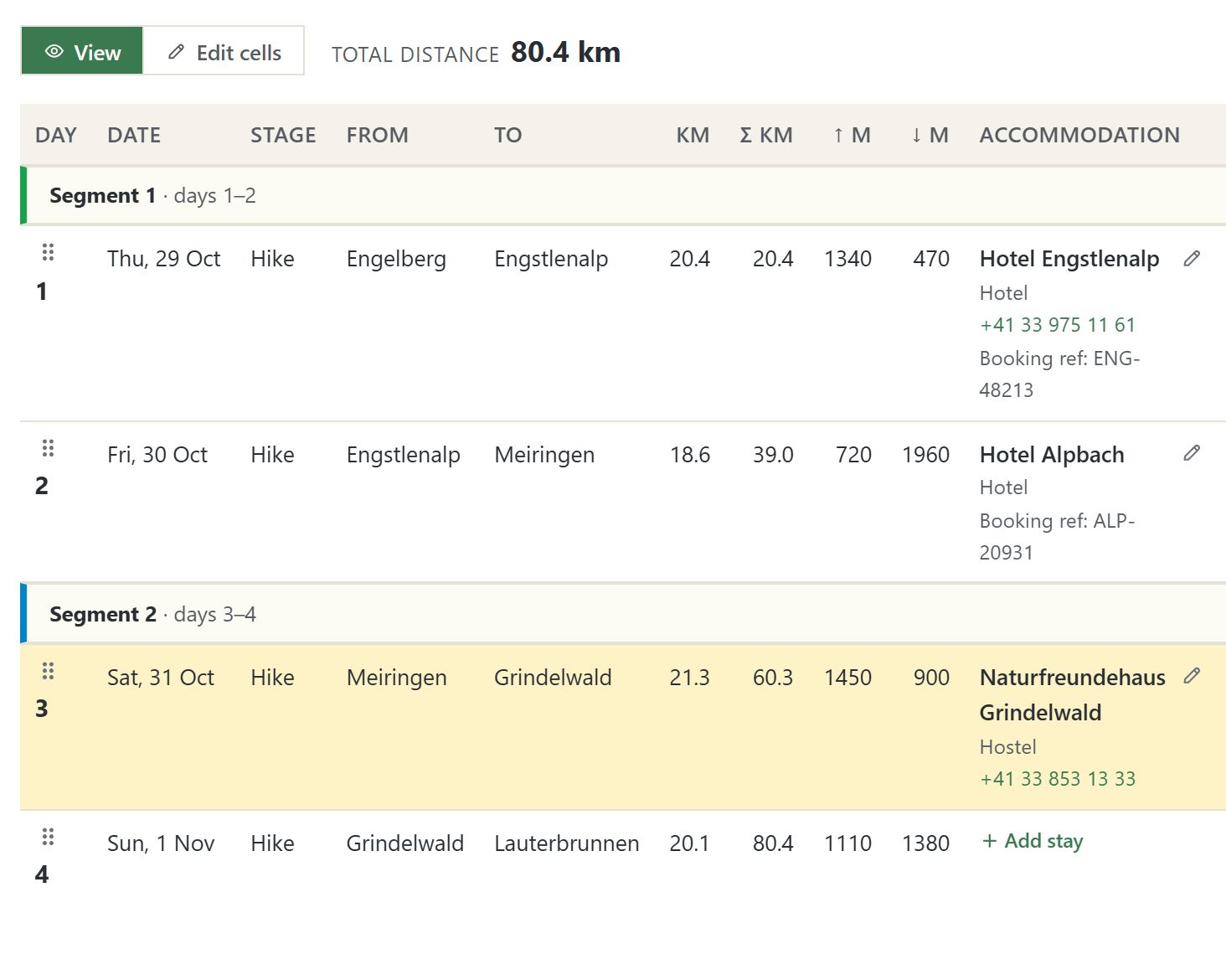1226x980 pixels.
Task: Grab the drag handle for day 4
Action: [48, 837]
